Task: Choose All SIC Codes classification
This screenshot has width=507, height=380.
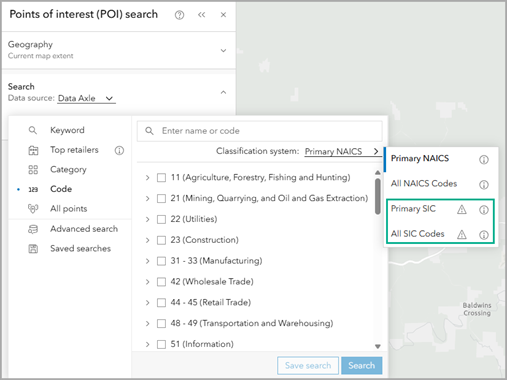Action: click(417, 234)
